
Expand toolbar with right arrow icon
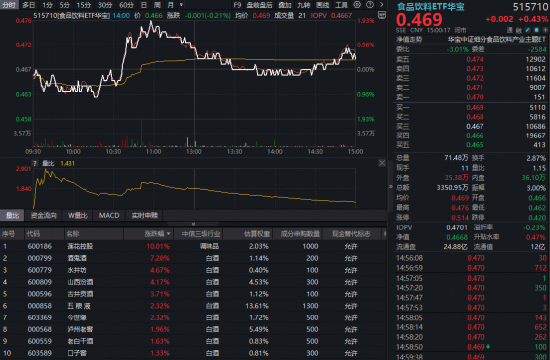(x=381, y=5)
